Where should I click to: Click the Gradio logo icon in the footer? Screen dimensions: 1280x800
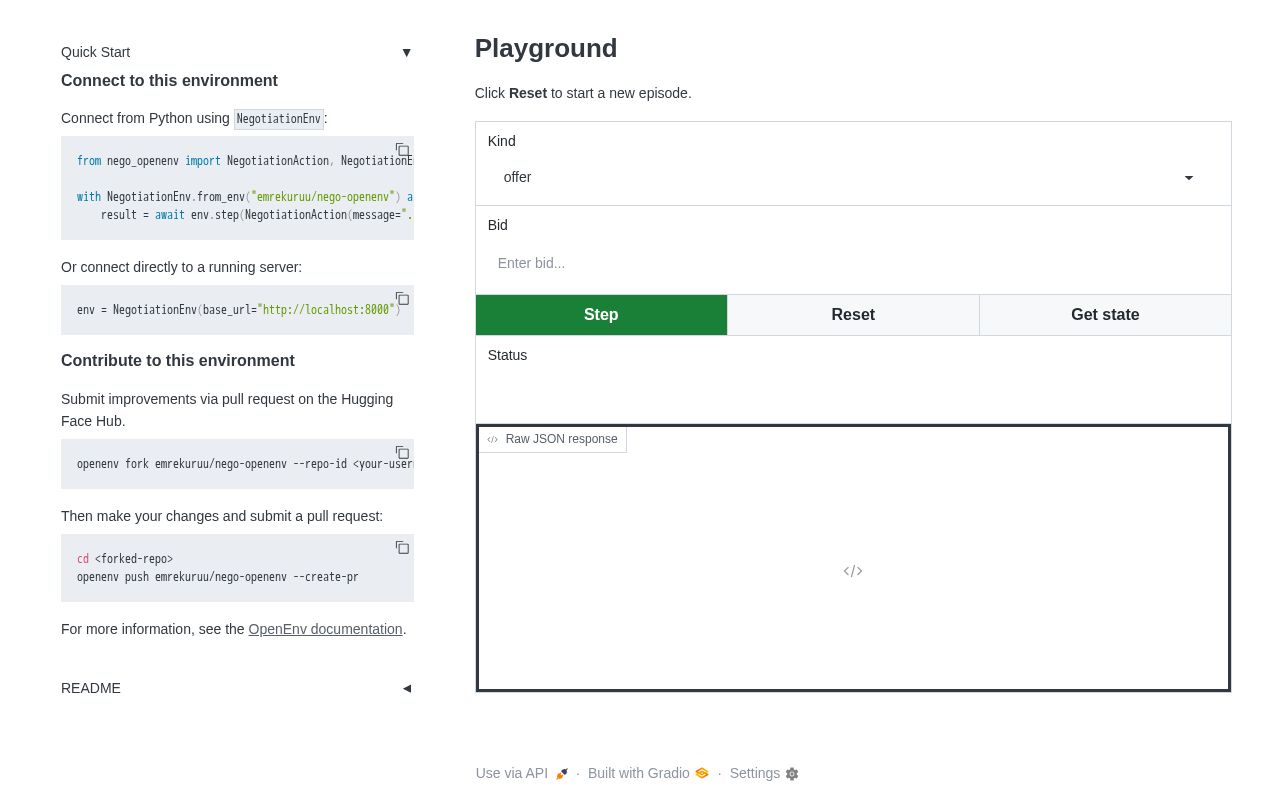click(702, 773)
